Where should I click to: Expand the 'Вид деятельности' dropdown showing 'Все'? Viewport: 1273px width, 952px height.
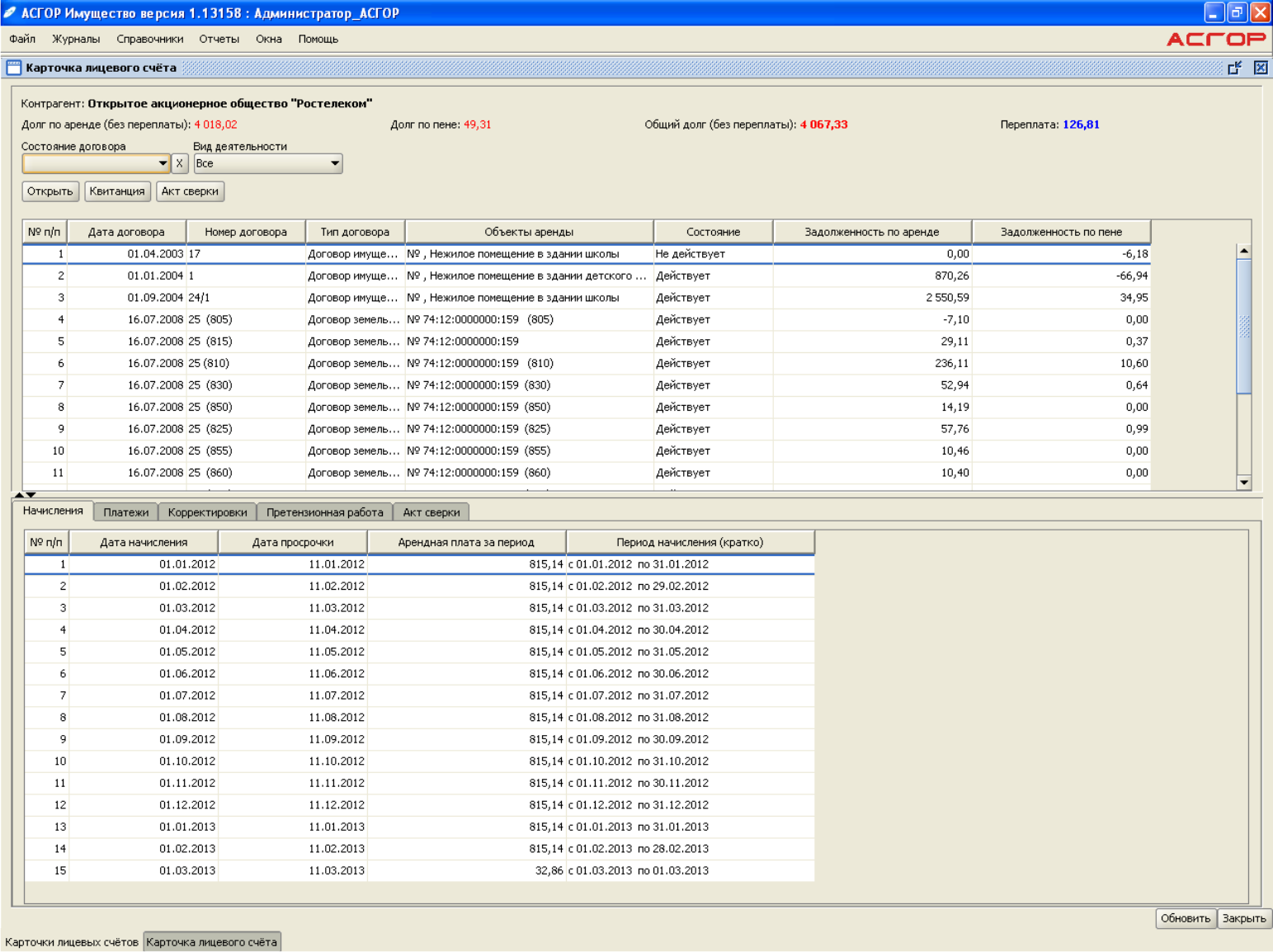(x=334, y=163)
